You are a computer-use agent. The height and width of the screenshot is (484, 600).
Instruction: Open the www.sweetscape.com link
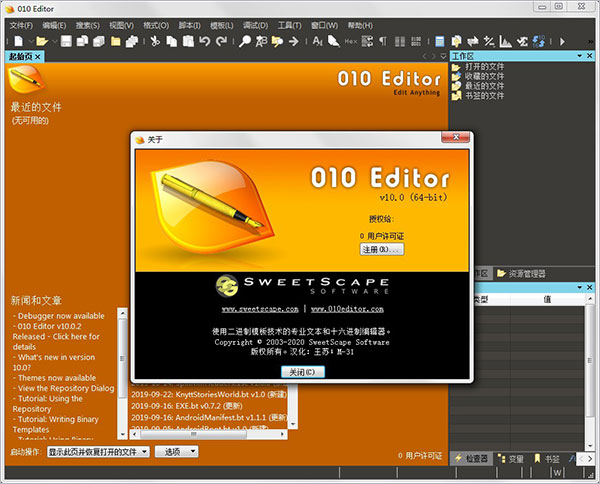click(x=260, y=309)
